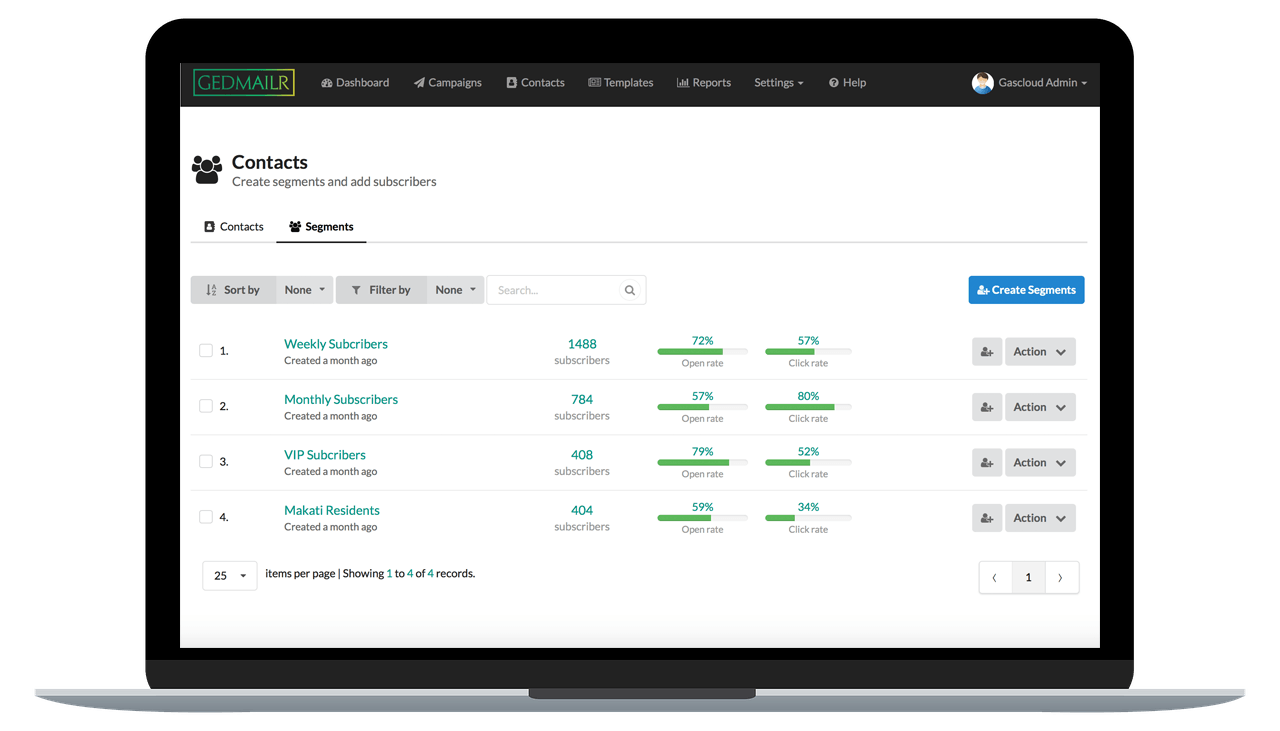Go to Campaigns in the navbar
The image size is (1280, 731).
pyautogui.click(x=448, y=83)
